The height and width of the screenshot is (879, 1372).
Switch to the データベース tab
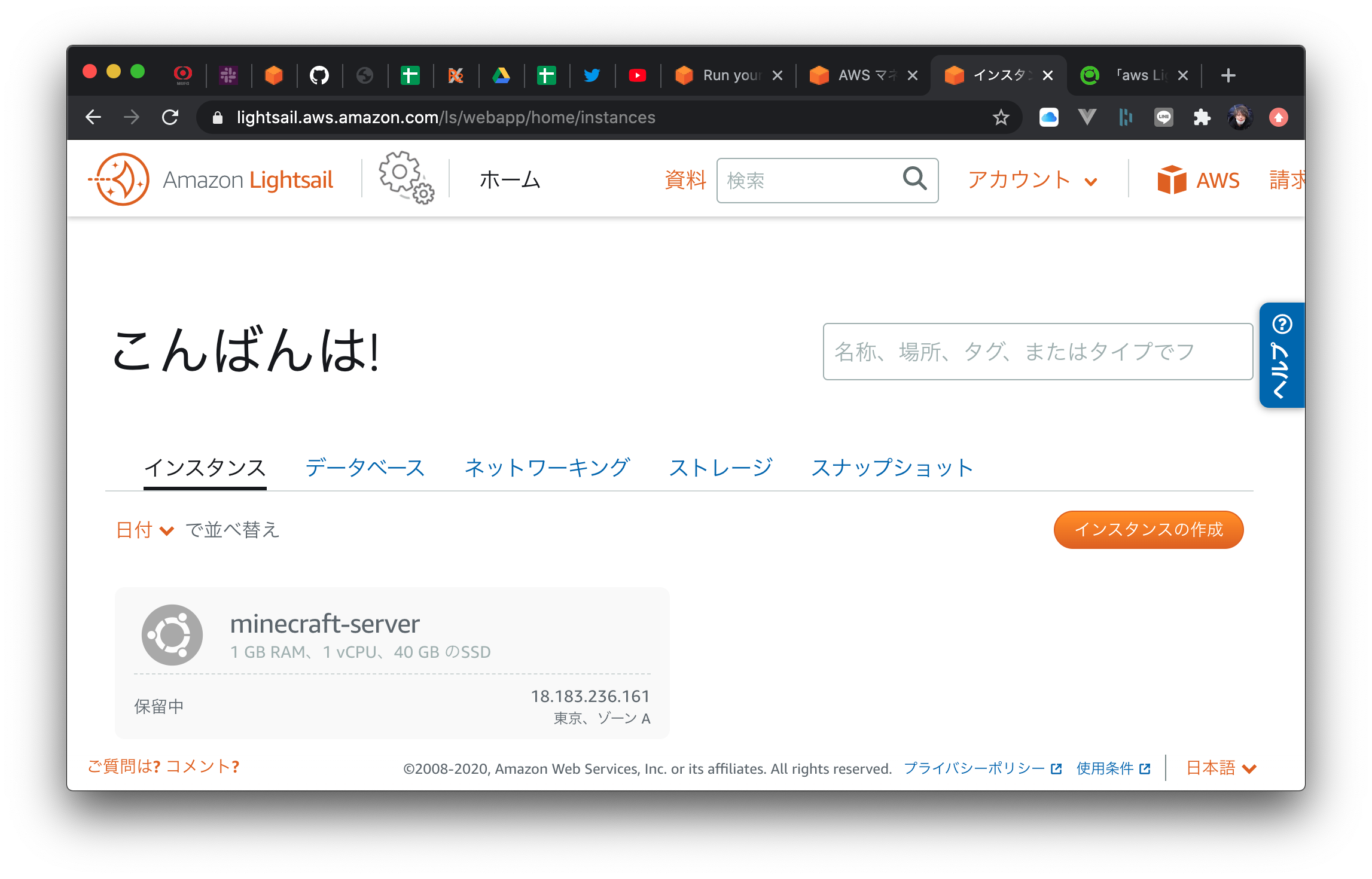click(365, 468)
